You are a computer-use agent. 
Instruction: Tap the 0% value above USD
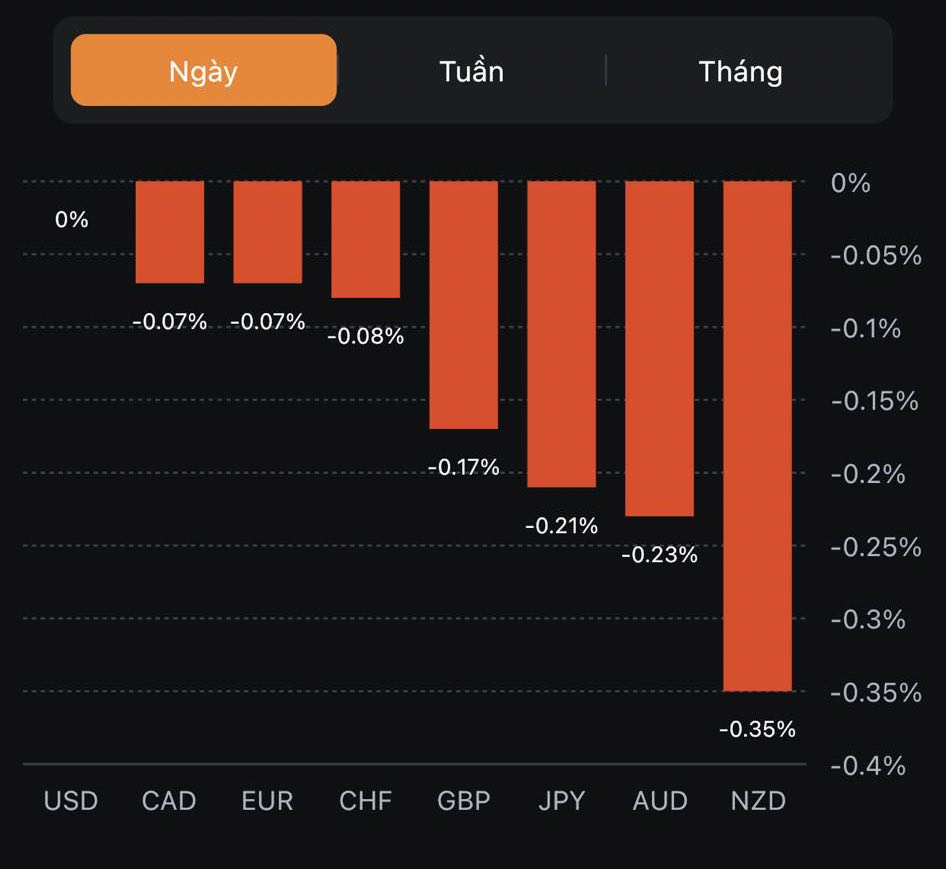[72, 219]
